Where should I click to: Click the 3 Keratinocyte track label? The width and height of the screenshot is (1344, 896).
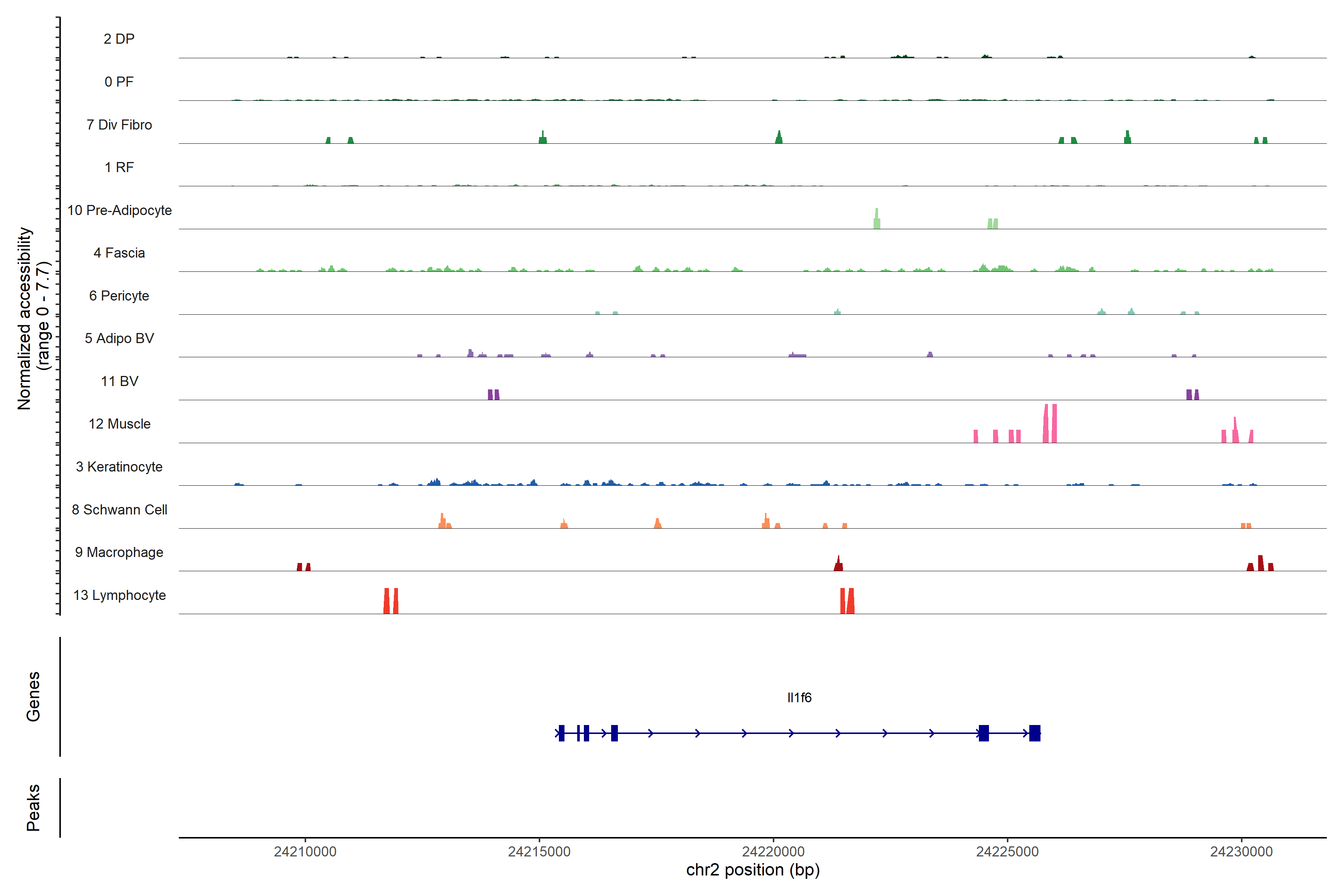point(119,467)
